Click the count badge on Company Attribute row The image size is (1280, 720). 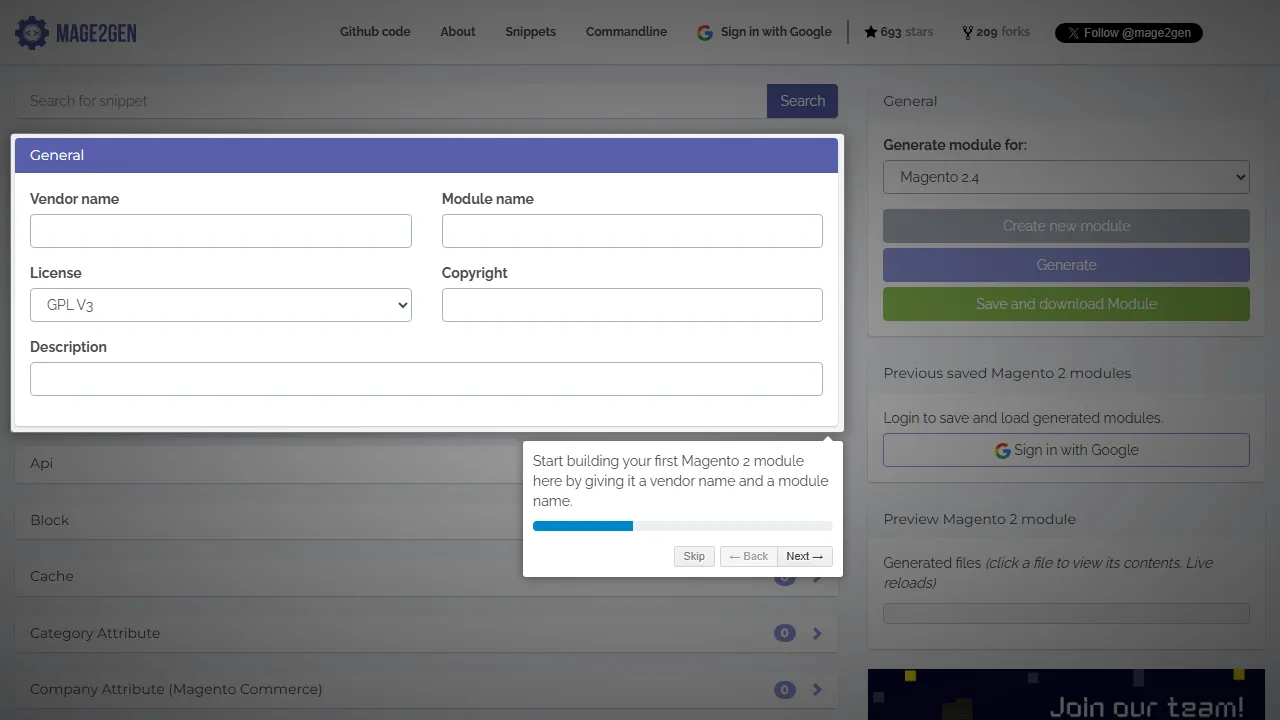pos(785,690)
